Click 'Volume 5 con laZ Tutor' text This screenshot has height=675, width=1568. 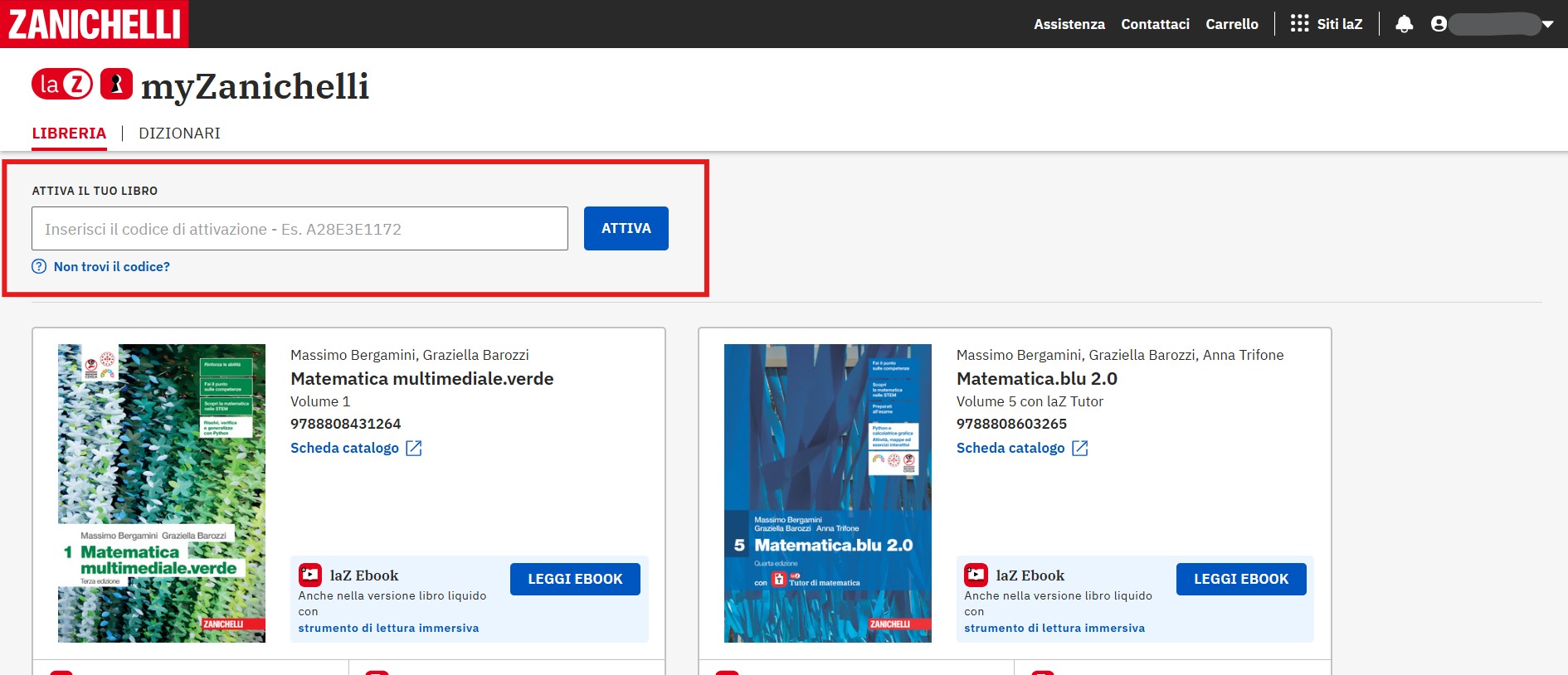[1030, 401]
